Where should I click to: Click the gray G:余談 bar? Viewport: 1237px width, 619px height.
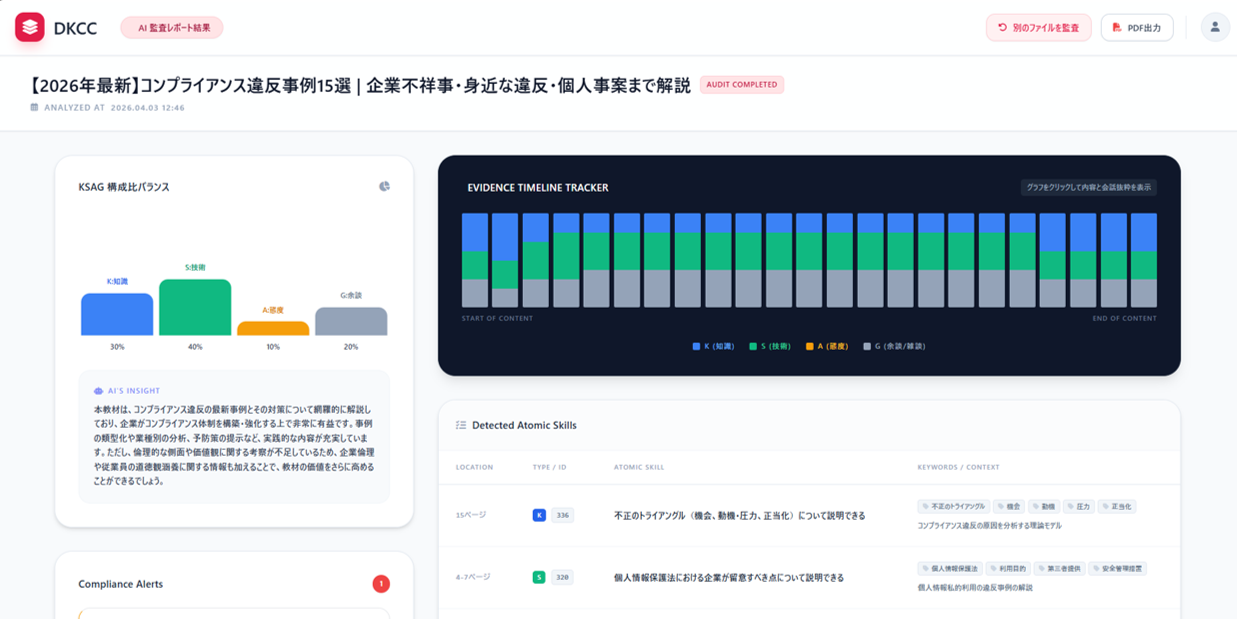351,321
